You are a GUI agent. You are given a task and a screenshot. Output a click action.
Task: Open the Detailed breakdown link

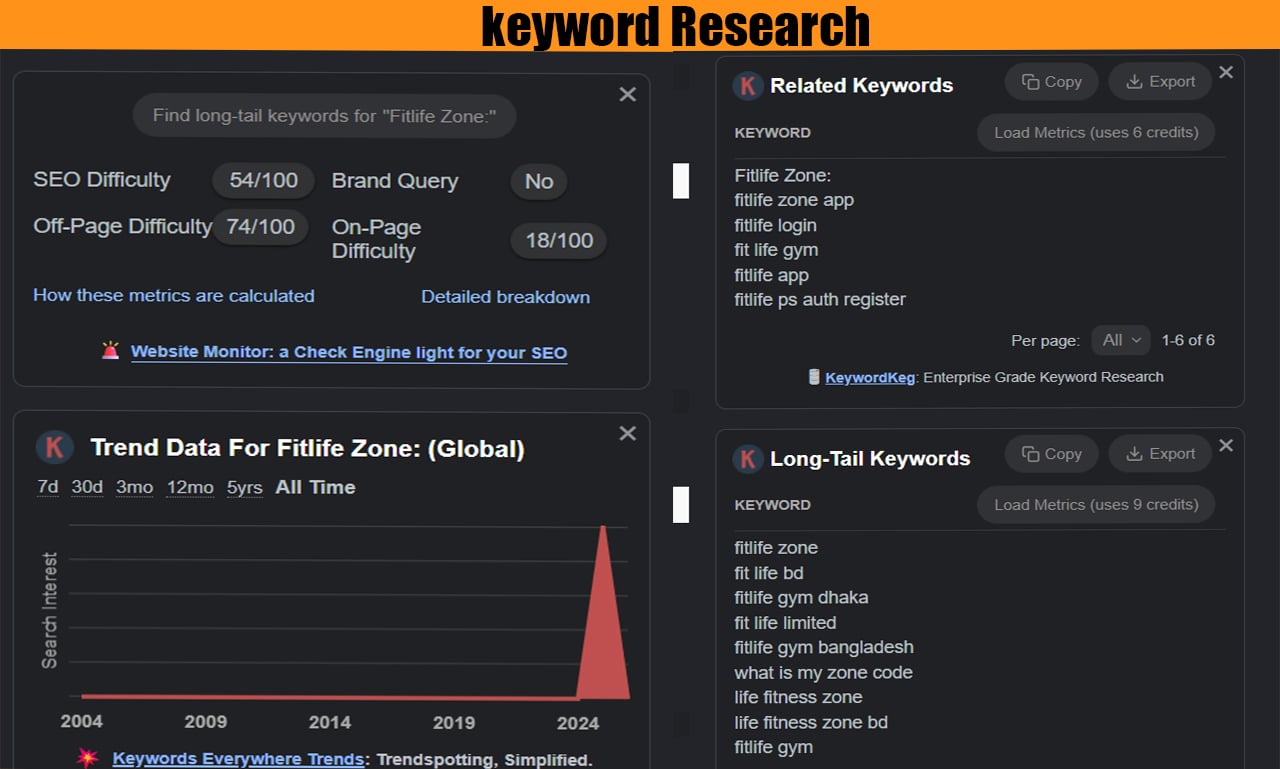point(505,297)
